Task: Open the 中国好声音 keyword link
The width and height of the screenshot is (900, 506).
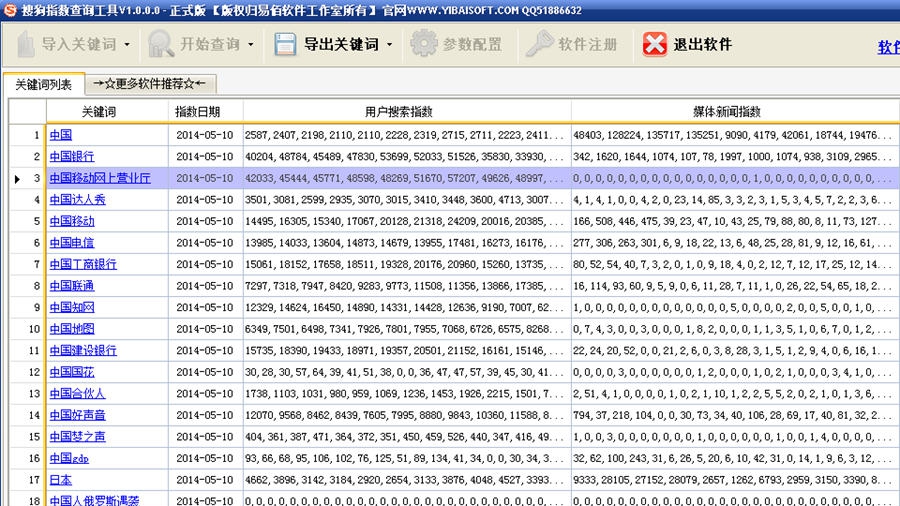Action: [78, 415]
